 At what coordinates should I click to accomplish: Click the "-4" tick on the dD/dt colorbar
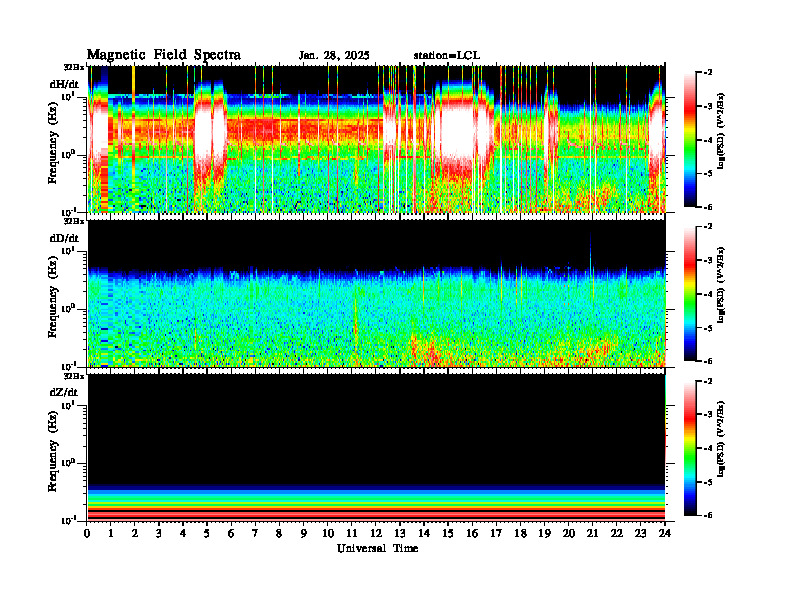click(708, 294)
